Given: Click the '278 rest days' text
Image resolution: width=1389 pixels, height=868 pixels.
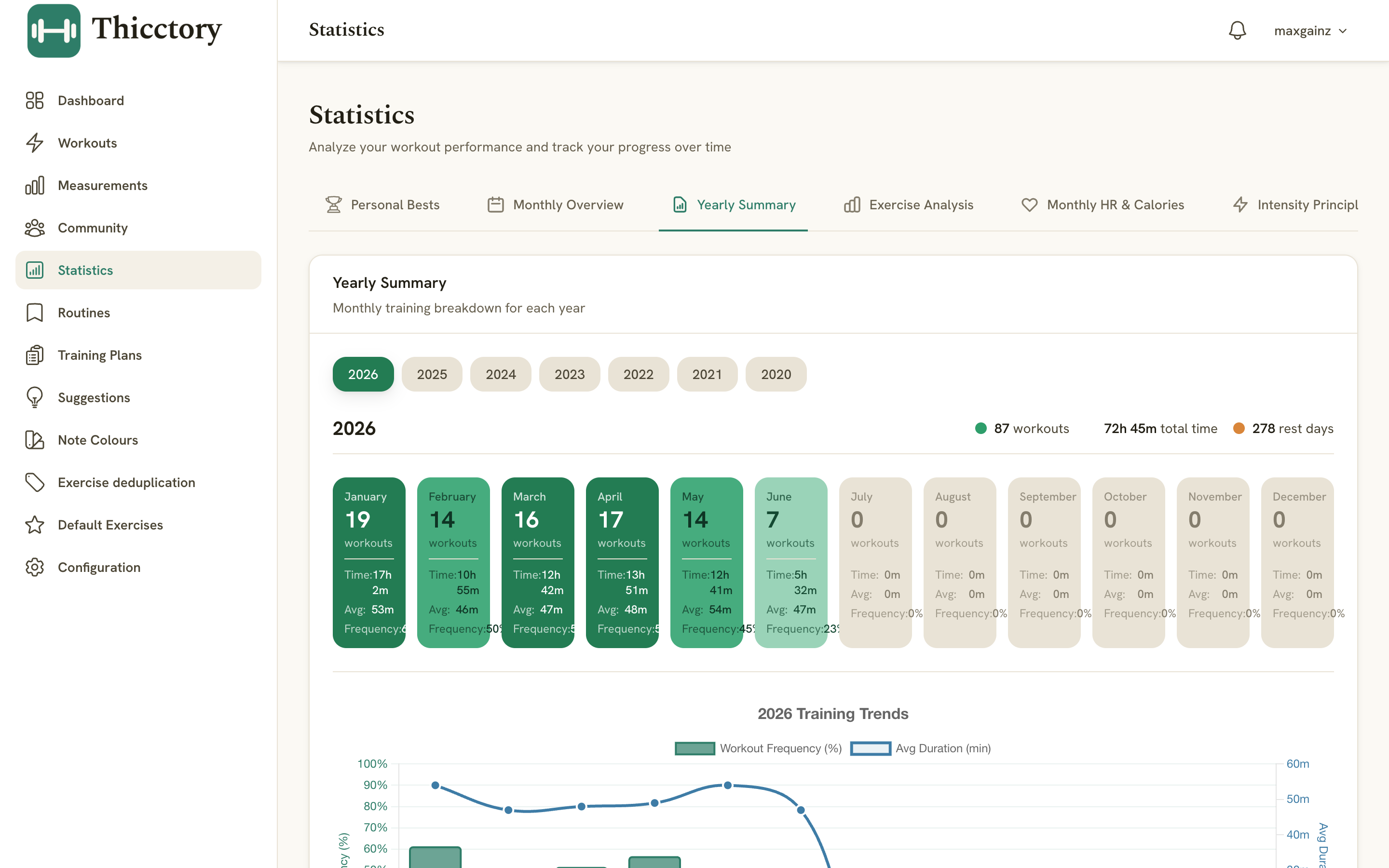Looking at the screenshot, I should pyautogui.click(x=1293, y=428).
